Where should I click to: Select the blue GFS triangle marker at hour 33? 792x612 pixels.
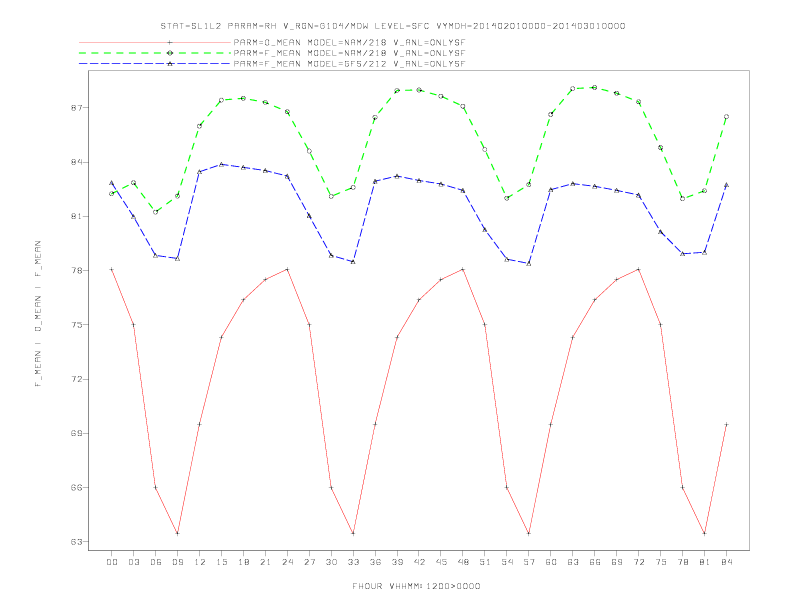pyautogui.click(x=353, y=262)
